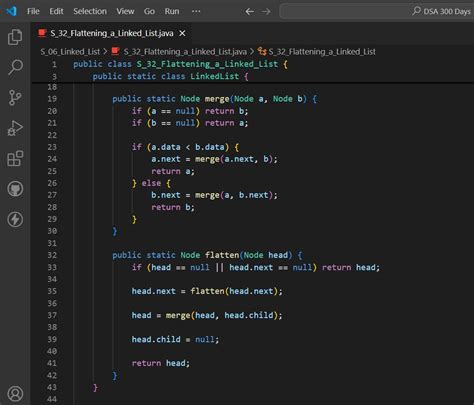Click the DSA 300 Days search box
The image size is (474, 405).
pos(377,11)
